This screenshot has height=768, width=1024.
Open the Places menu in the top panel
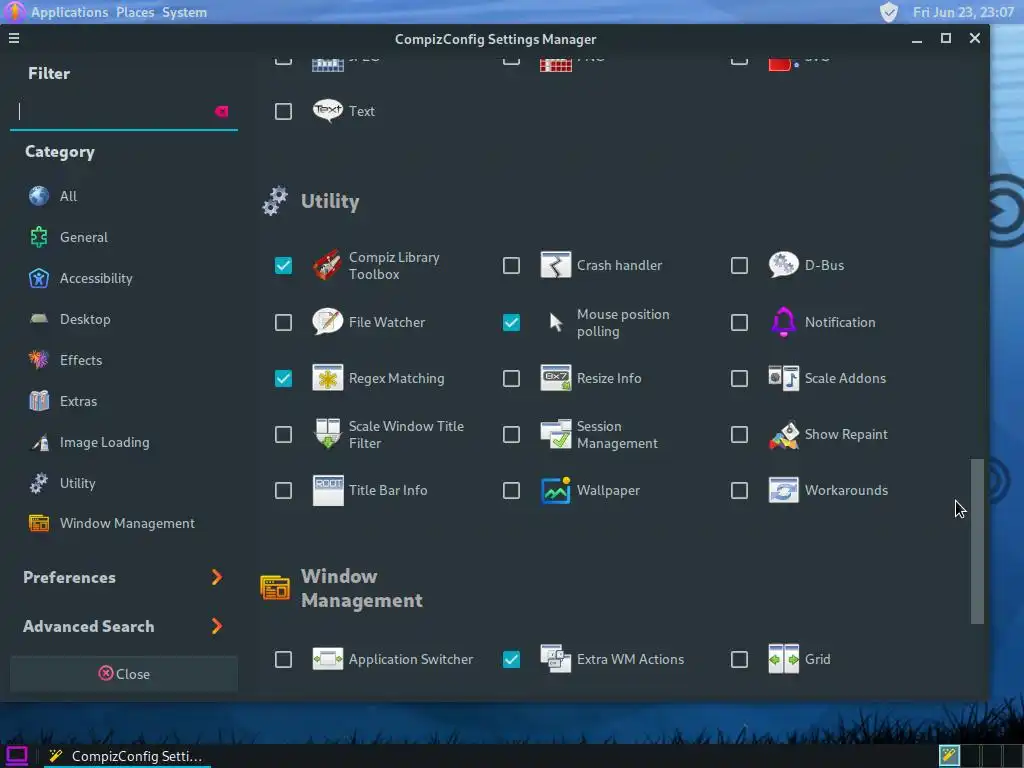tap(135, 12)
